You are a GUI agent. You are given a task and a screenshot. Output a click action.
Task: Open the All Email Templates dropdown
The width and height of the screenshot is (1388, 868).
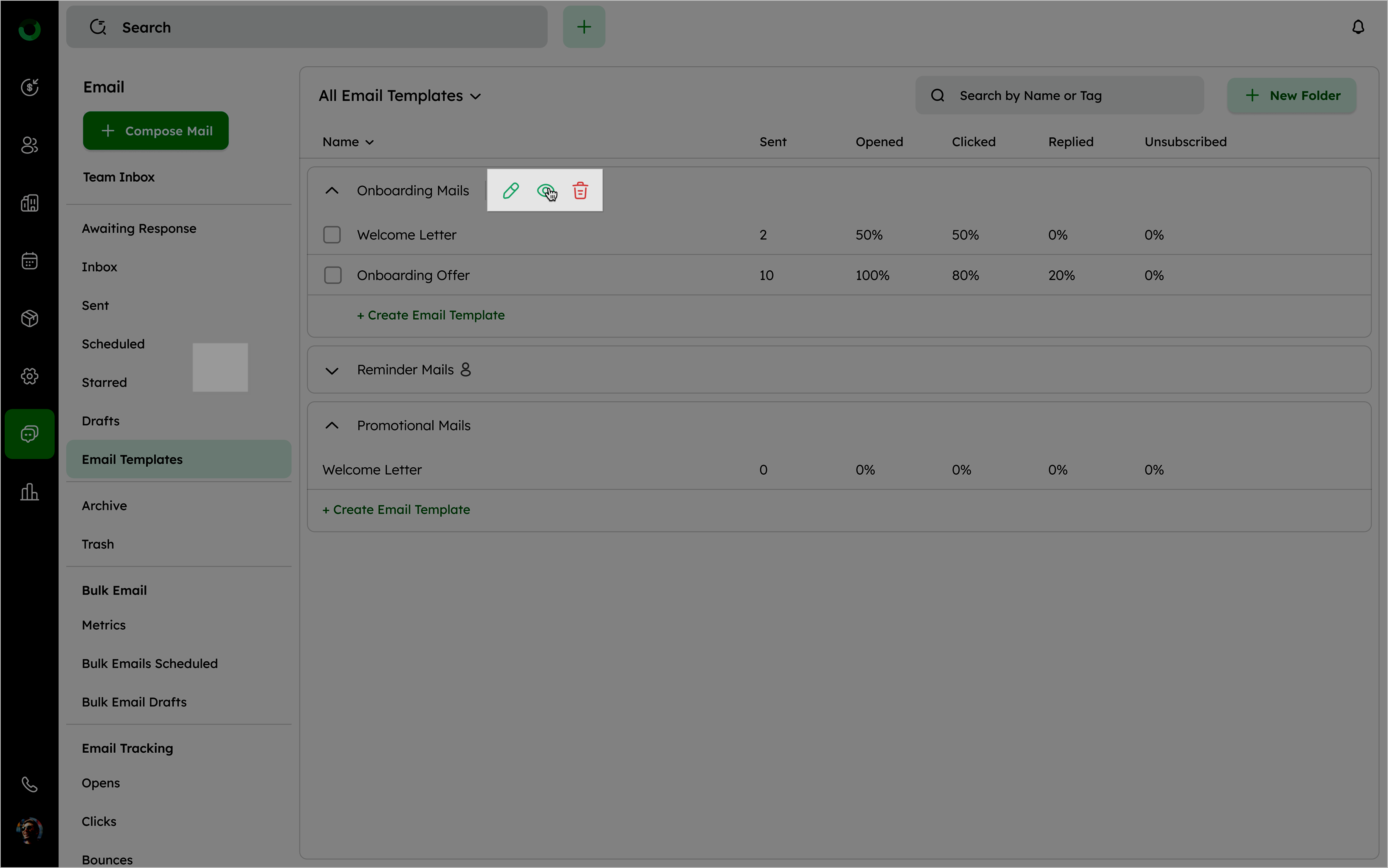click(400, 96)
